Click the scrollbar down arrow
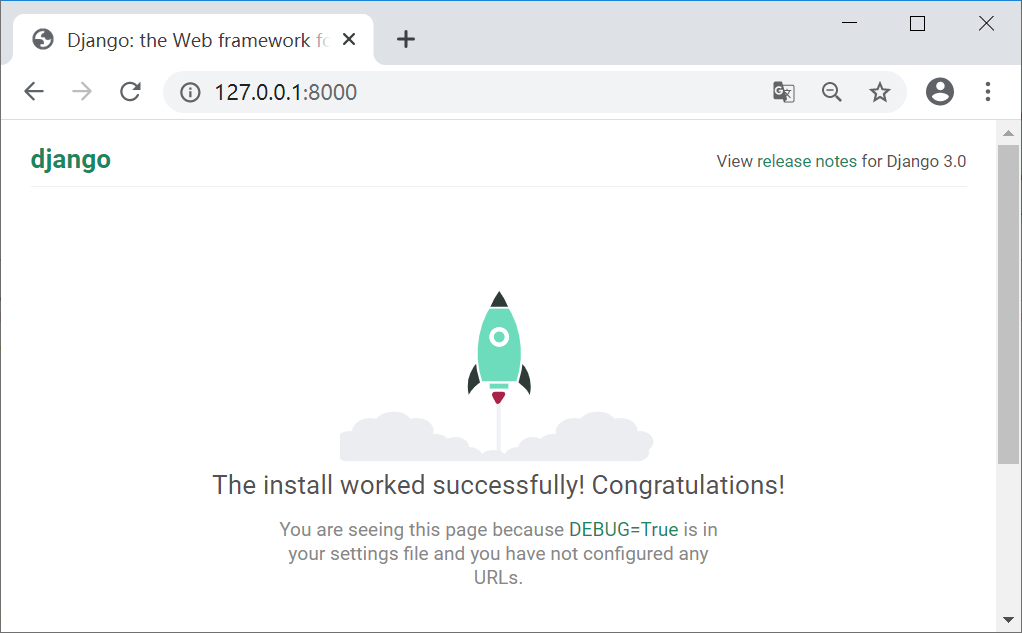This screenshot has width=1022, height=633. pyautogui.click(x=1008, y=620)
